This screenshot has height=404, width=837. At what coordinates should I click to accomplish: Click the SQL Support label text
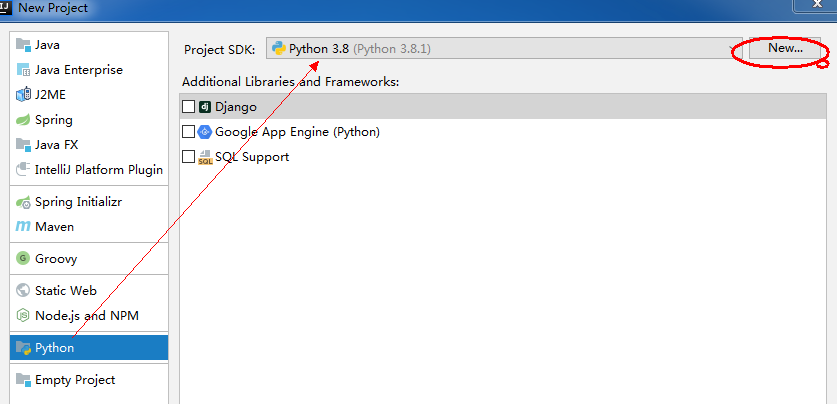[x=252, y=157]
